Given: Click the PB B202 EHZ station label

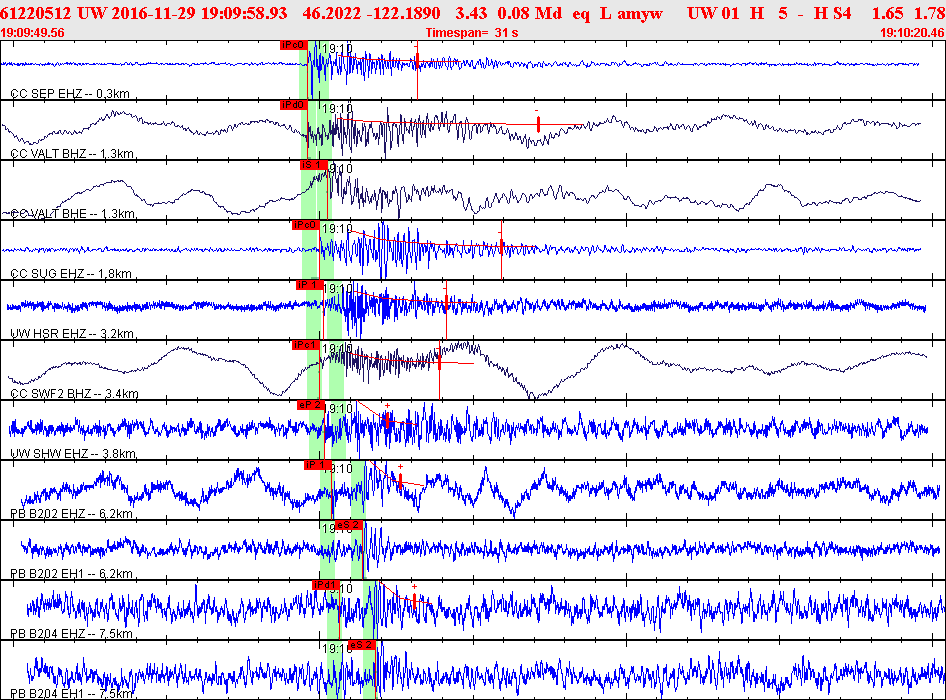Looking at the screenshot, I should coord(71,514).
